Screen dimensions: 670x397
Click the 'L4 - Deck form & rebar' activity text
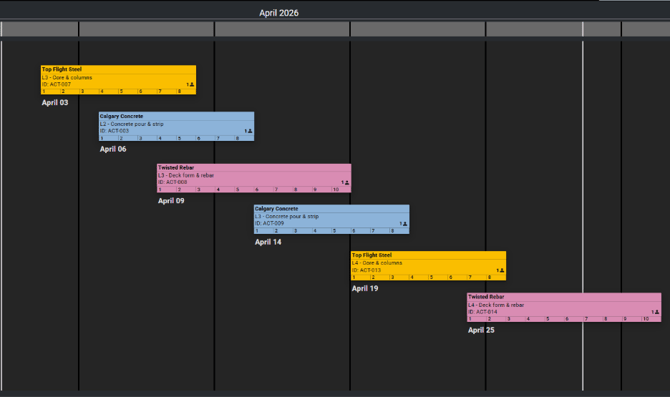pyautogui.click(x=496, y=305)
